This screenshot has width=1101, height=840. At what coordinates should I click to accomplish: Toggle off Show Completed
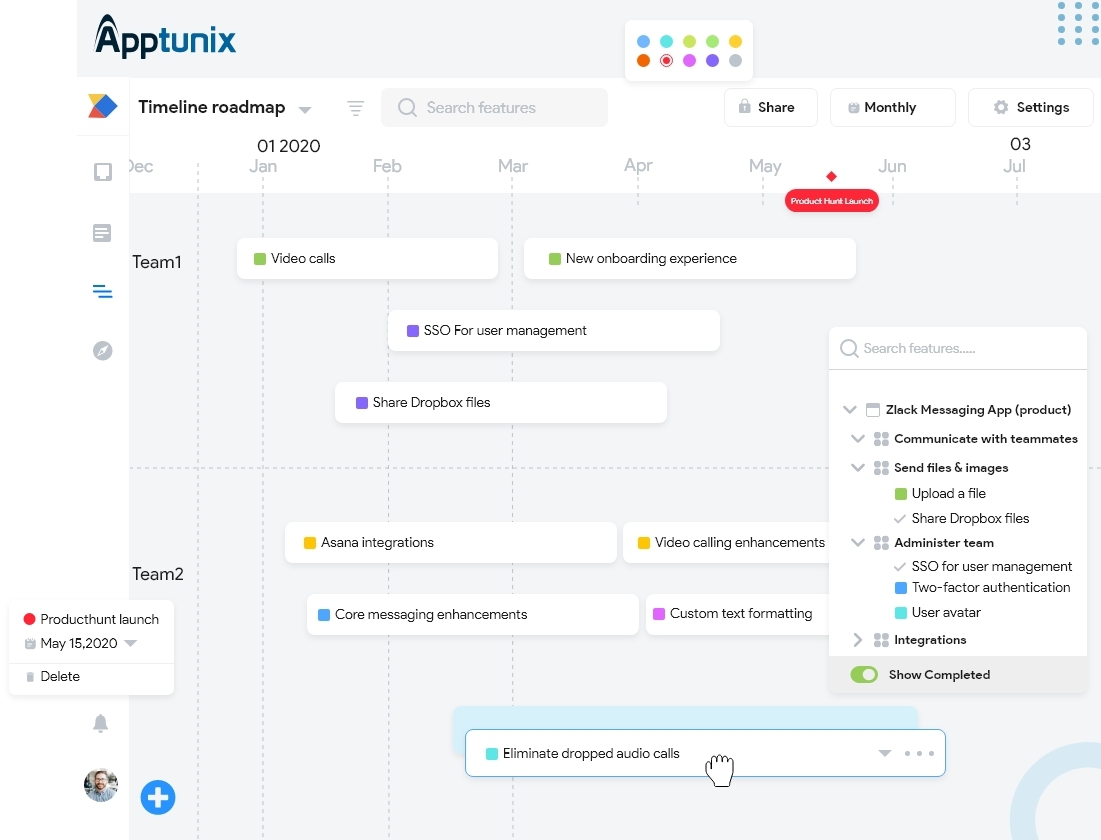click(863, 674)
